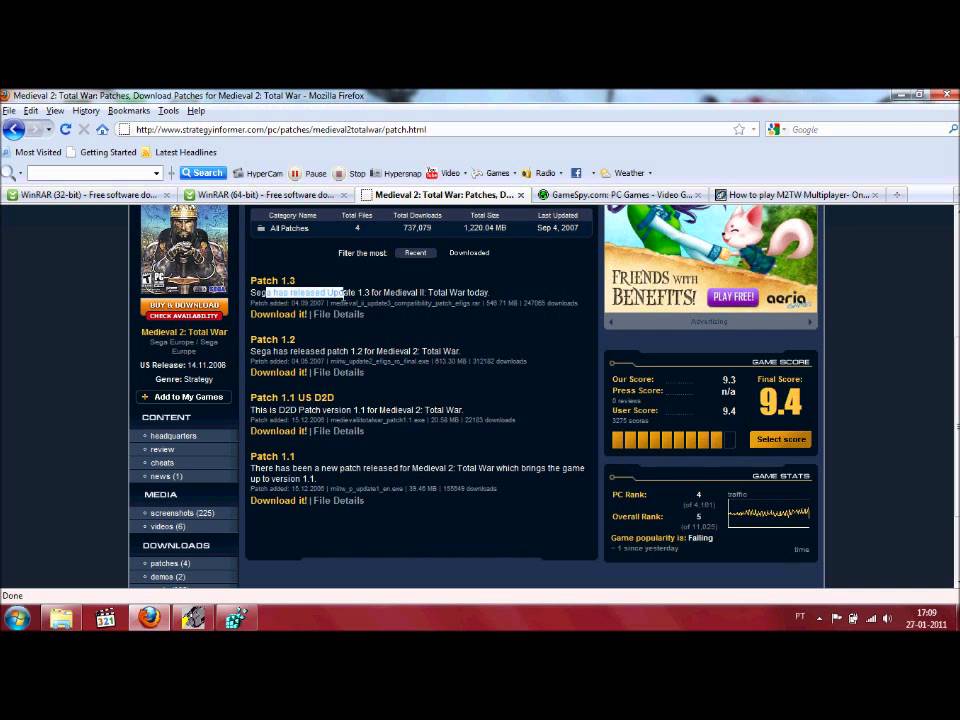Open the Weather toolbar dropdown arrow
The height and width of the screenshot is (720, 960).
click(x=650, y=173)
